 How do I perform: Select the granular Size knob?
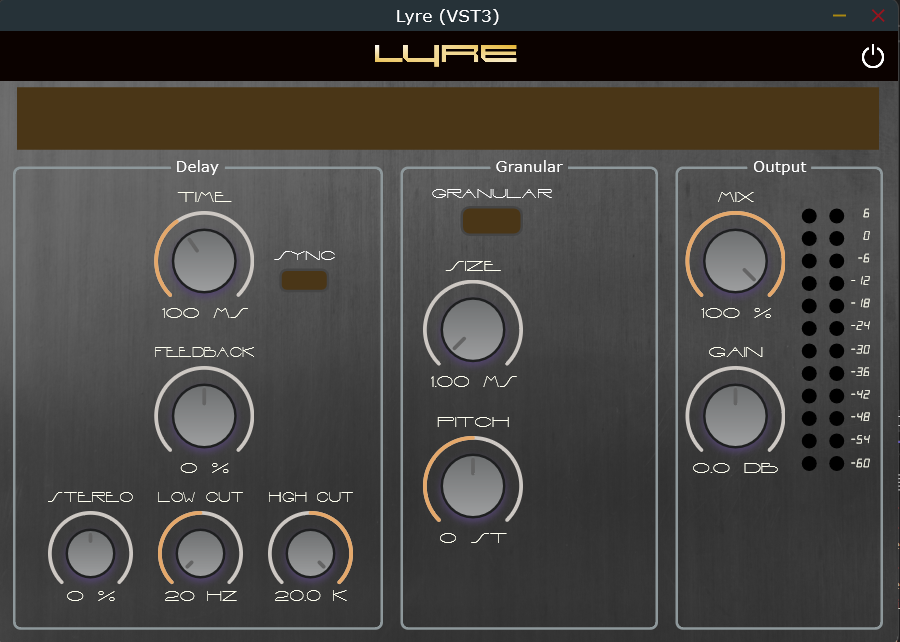pos(473,331)
